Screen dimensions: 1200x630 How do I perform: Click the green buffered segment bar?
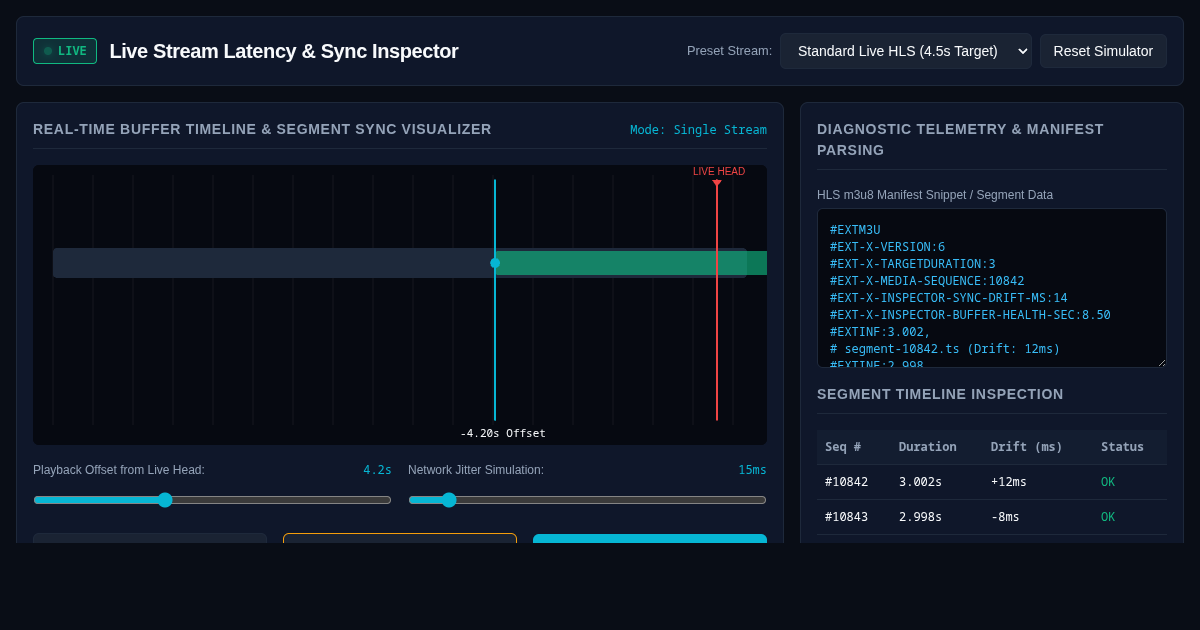(631, 263)
